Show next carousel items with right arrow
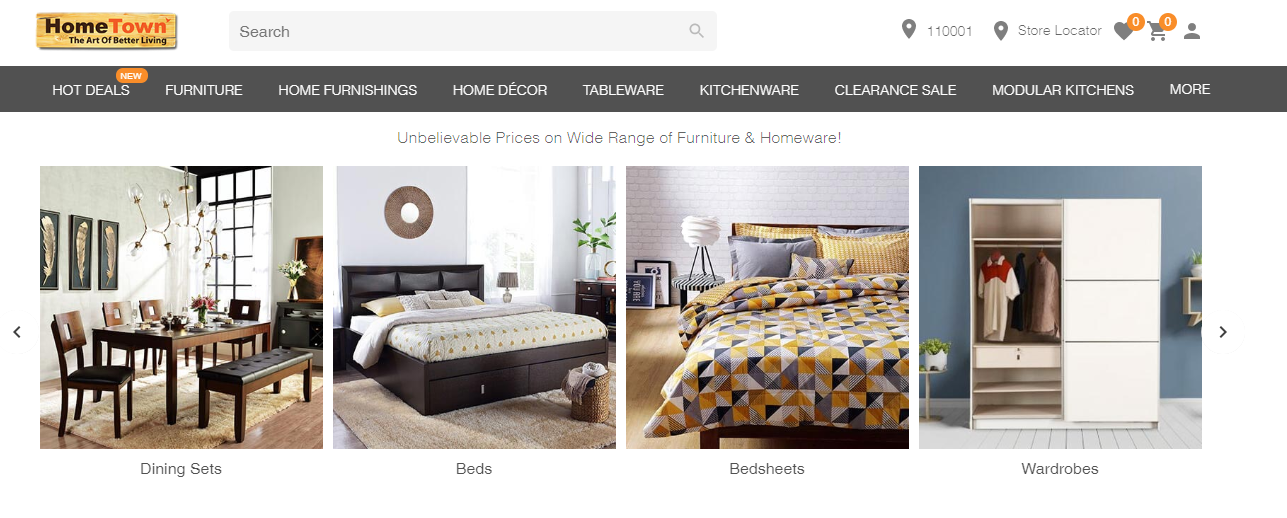This screenshot has width=1287, height=518. click(x=1222, y=332)
